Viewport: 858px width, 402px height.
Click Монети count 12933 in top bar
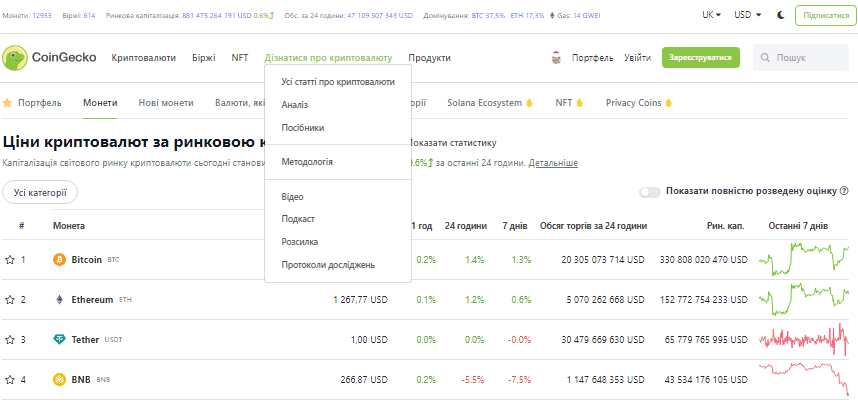tap(42, 16)
